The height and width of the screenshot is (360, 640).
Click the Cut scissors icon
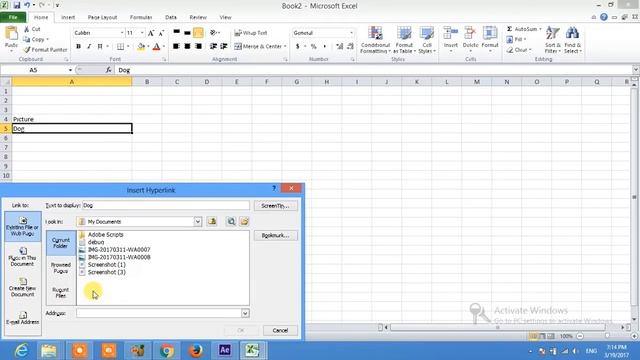point(27,29)
